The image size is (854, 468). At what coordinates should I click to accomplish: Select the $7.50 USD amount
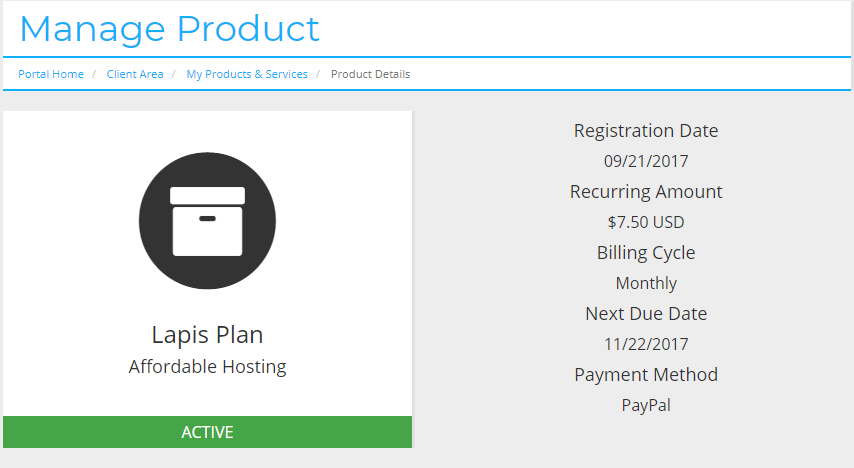tap(646, 222)
